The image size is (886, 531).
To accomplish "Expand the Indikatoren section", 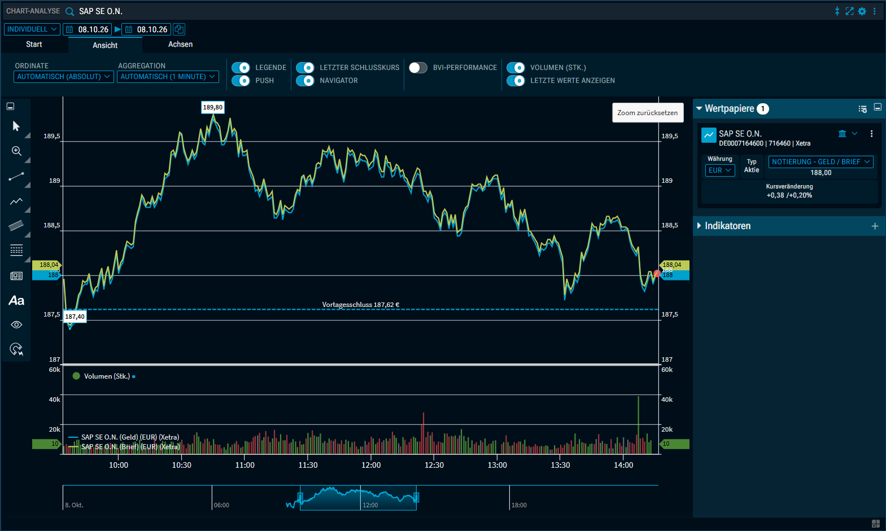I will [699, 225].
